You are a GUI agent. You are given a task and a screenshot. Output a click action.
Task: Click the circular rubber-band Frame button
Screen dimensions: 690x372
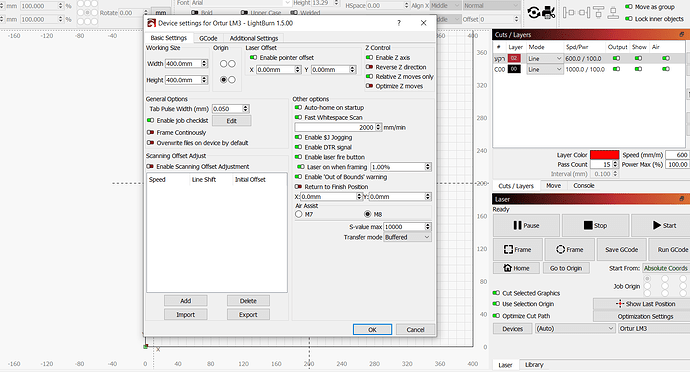[569, 250]
